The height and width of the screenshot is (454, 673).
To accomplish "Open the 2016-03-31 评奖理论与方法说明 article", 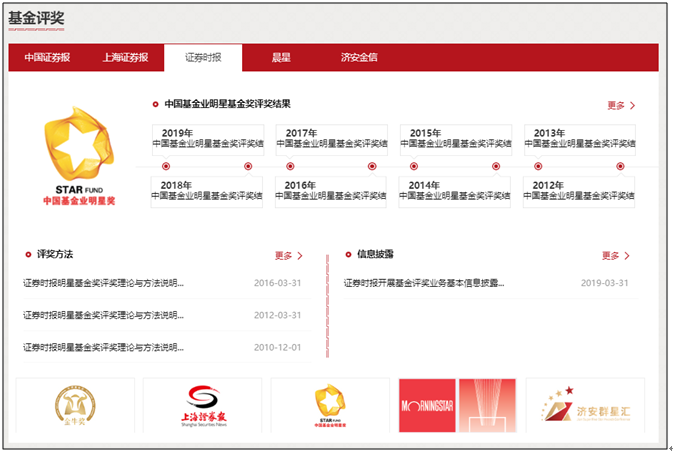I will (x=104, y=283).
